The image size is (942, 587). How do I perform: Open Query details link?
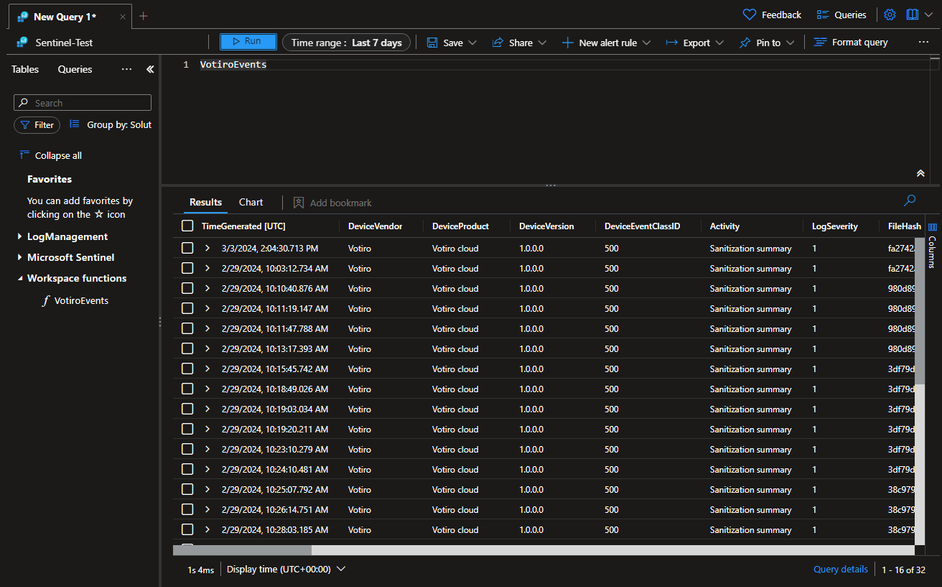(840, 569)
